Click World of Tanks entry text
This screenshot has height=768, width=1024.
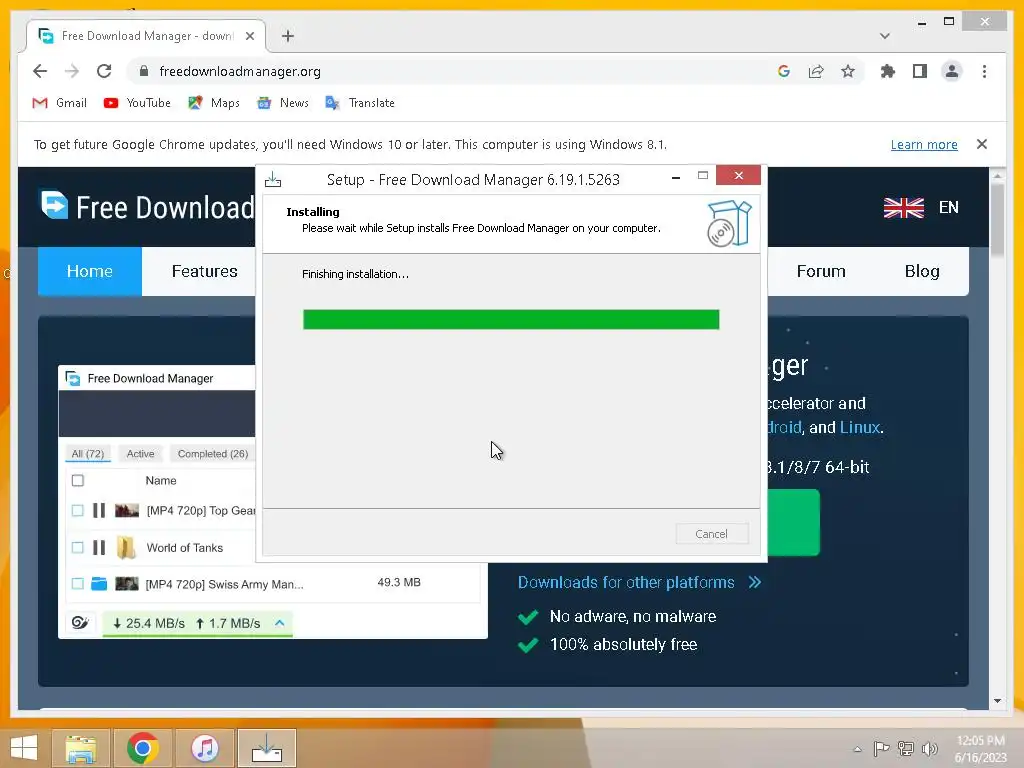pos(184,548)
